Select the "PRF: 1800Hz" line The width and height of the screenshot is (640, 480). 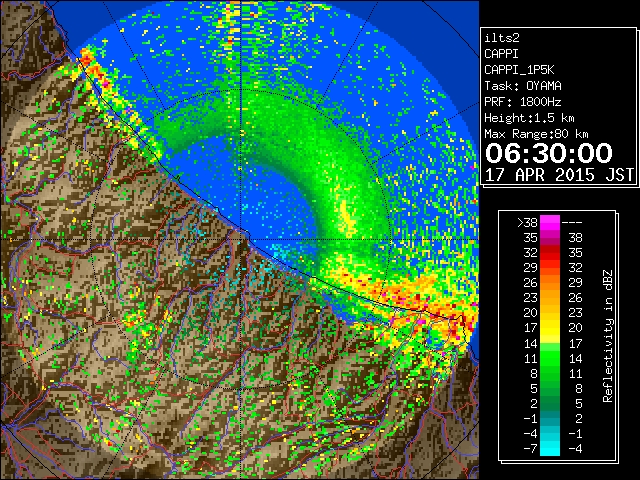coord(523,102)
